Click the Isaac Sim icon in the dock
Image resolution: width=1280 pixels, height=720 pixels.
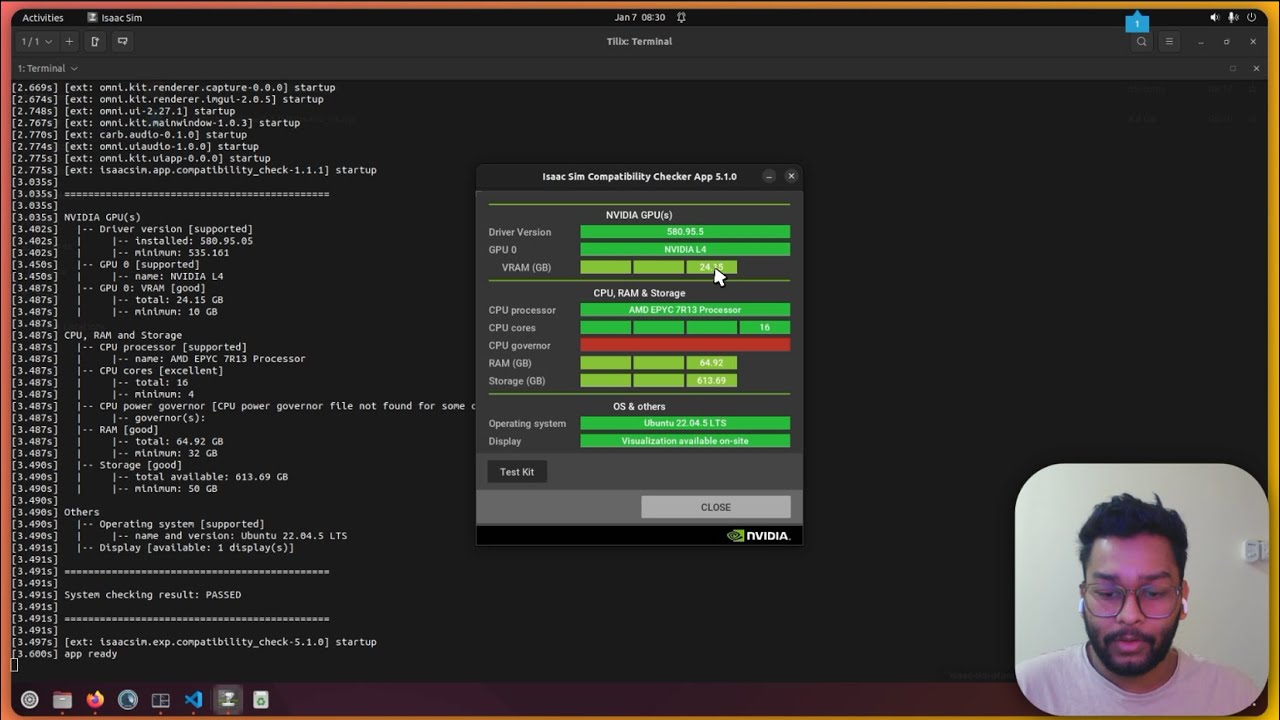227,700
